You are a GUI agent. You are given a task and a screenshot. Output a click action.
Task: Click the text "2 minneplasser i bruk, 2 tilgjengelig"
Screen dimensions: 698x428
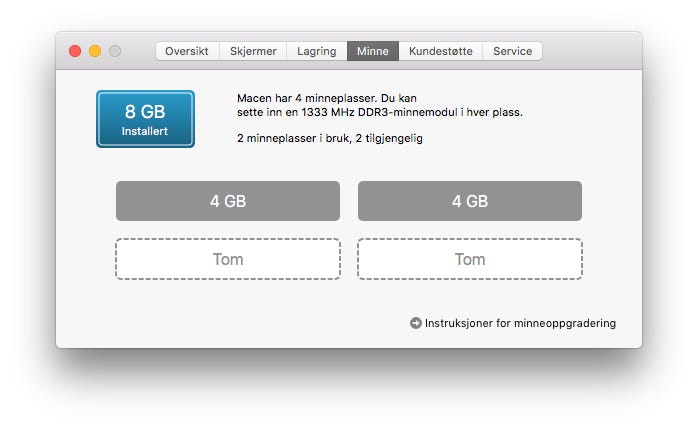330,138
